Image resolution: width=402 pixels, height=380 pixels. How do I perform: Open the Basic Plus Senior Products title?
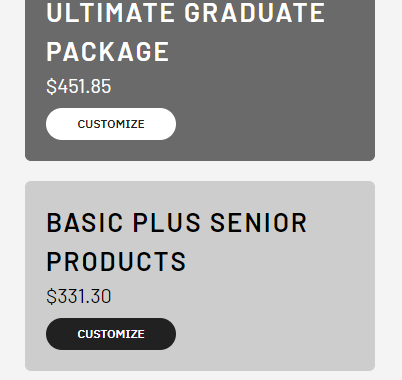point(177,242)
